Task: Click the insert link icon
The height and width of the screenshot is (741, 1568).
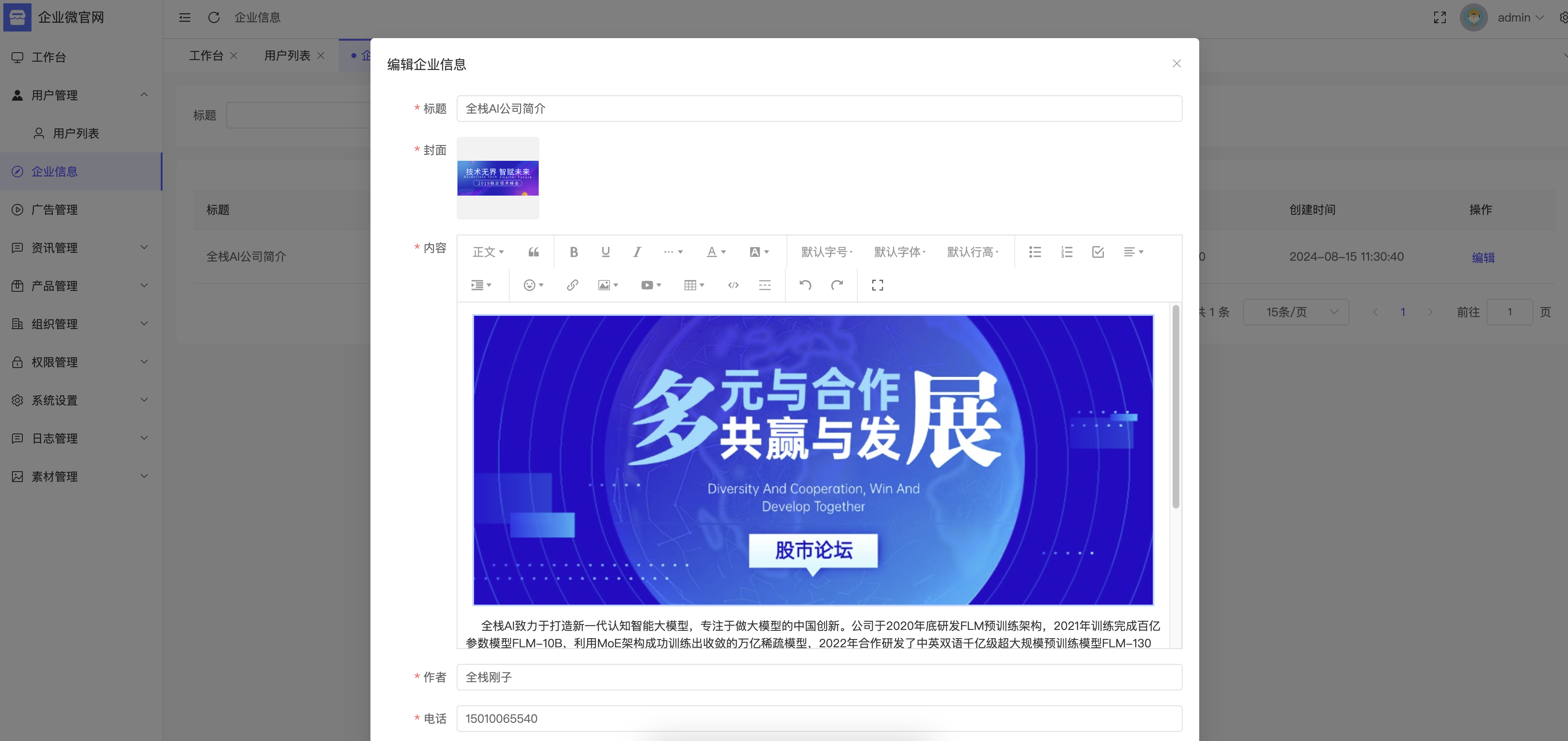Action: 572,285
